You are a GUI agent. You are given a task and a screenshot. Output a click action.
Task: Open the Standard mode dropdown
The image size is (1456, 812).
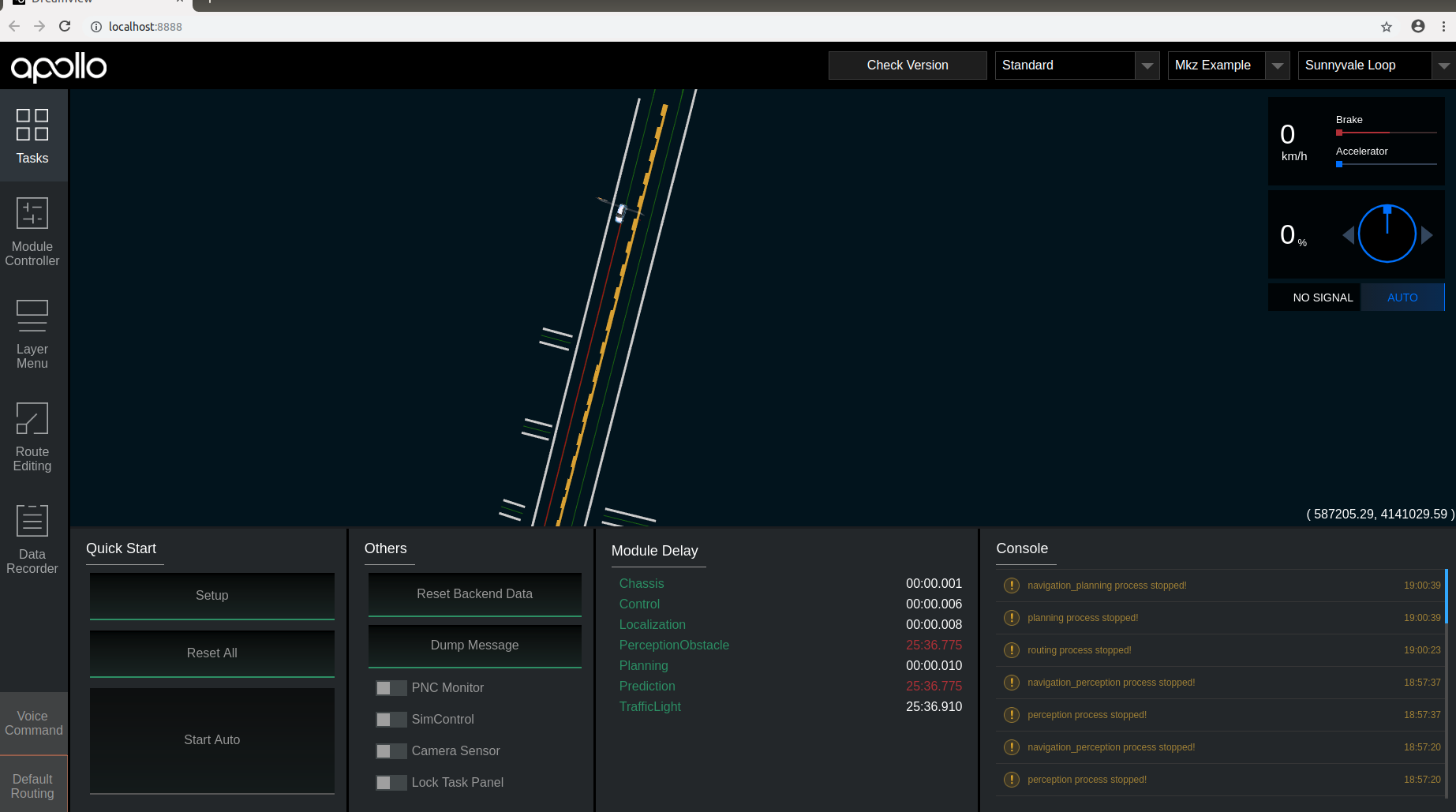[x=1077, y=65]
